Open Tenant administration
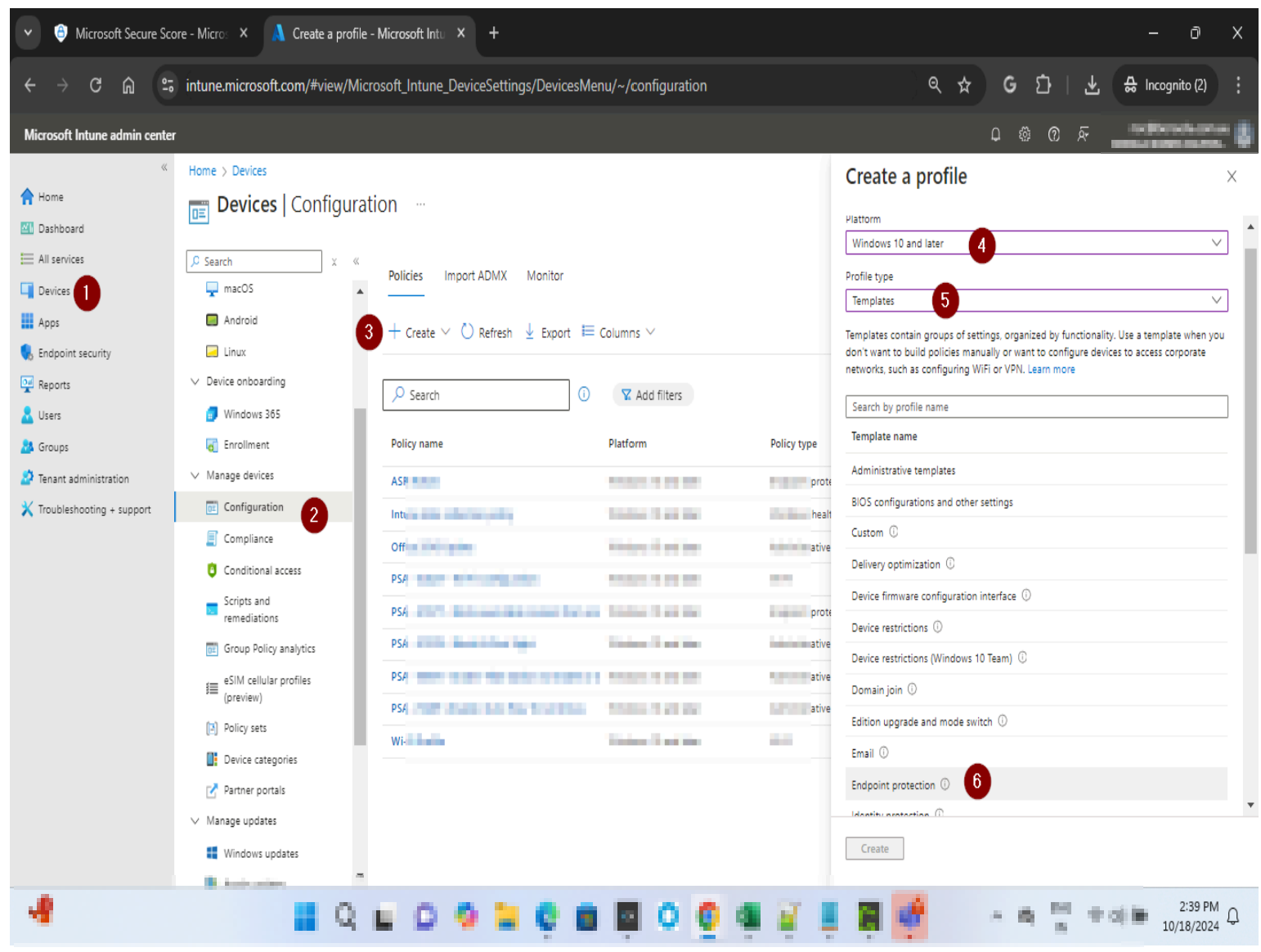Screen dimensions: 1261x952 pyautogui.click(x=74, y=478)
